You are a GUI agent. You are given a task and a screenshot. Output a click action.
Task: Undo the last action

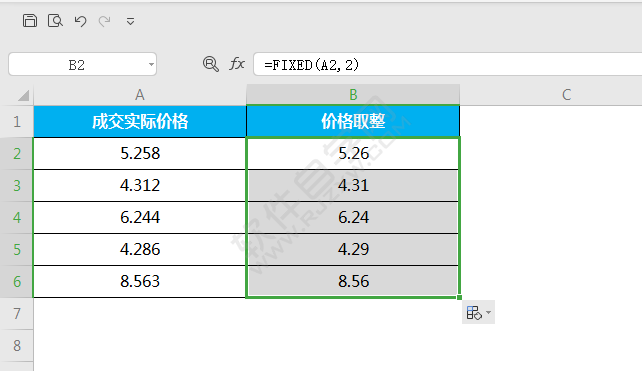pyautogui.click(x=80, y=21)
